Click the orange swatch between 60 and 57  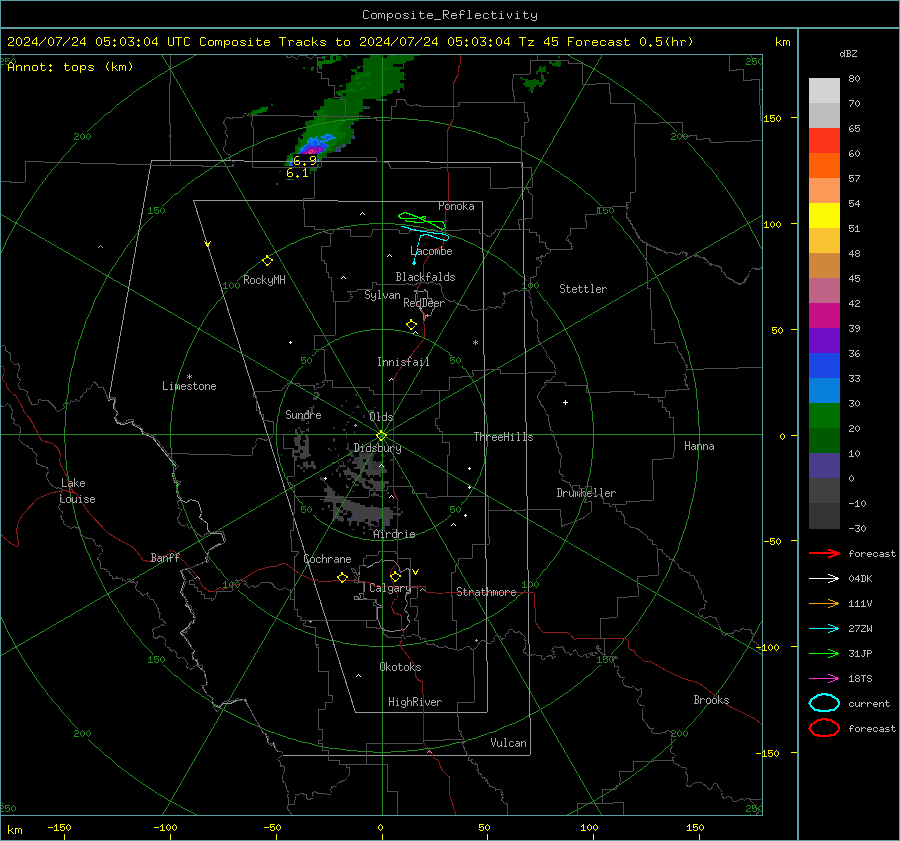pyautogui.click(x=824, y=166)
